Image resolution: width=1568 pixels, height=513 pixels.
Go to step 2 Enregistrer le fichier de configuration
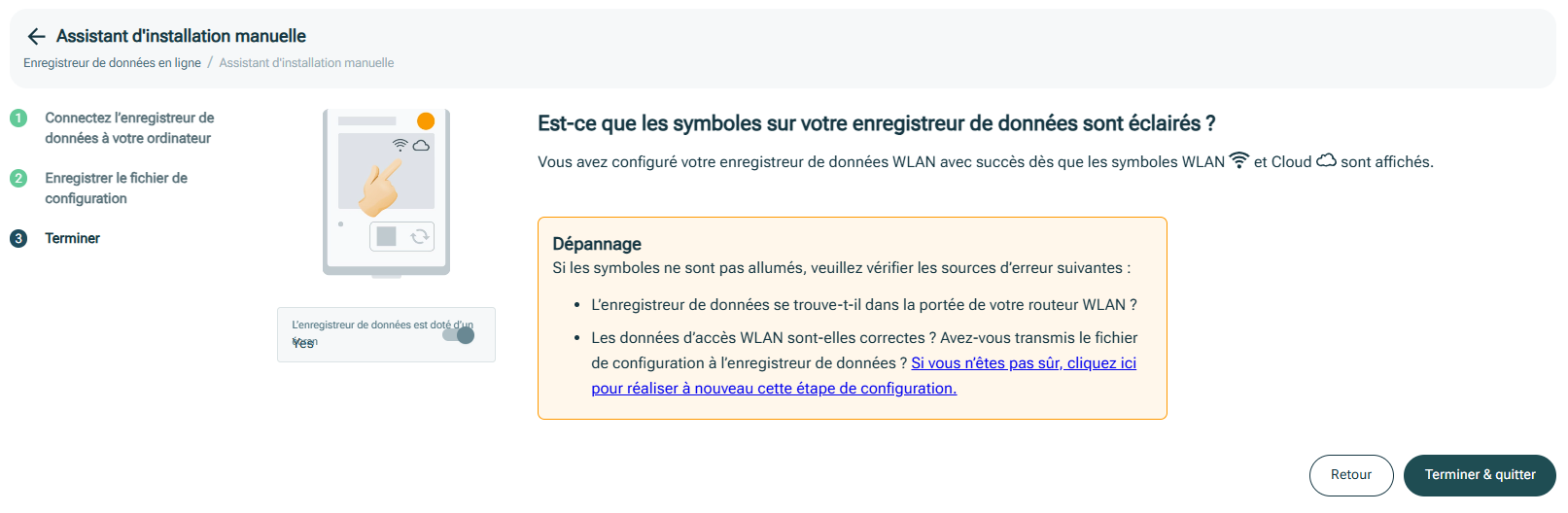[x=116, y=188]
